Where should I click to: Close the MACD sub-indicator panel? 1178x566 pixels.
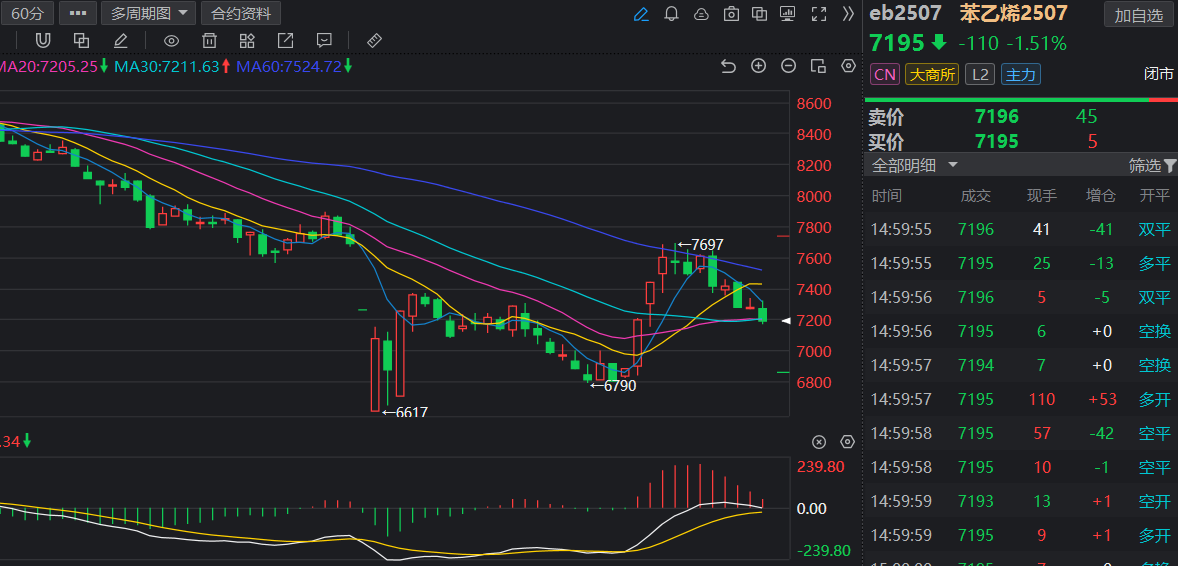(x=819, y=441)
